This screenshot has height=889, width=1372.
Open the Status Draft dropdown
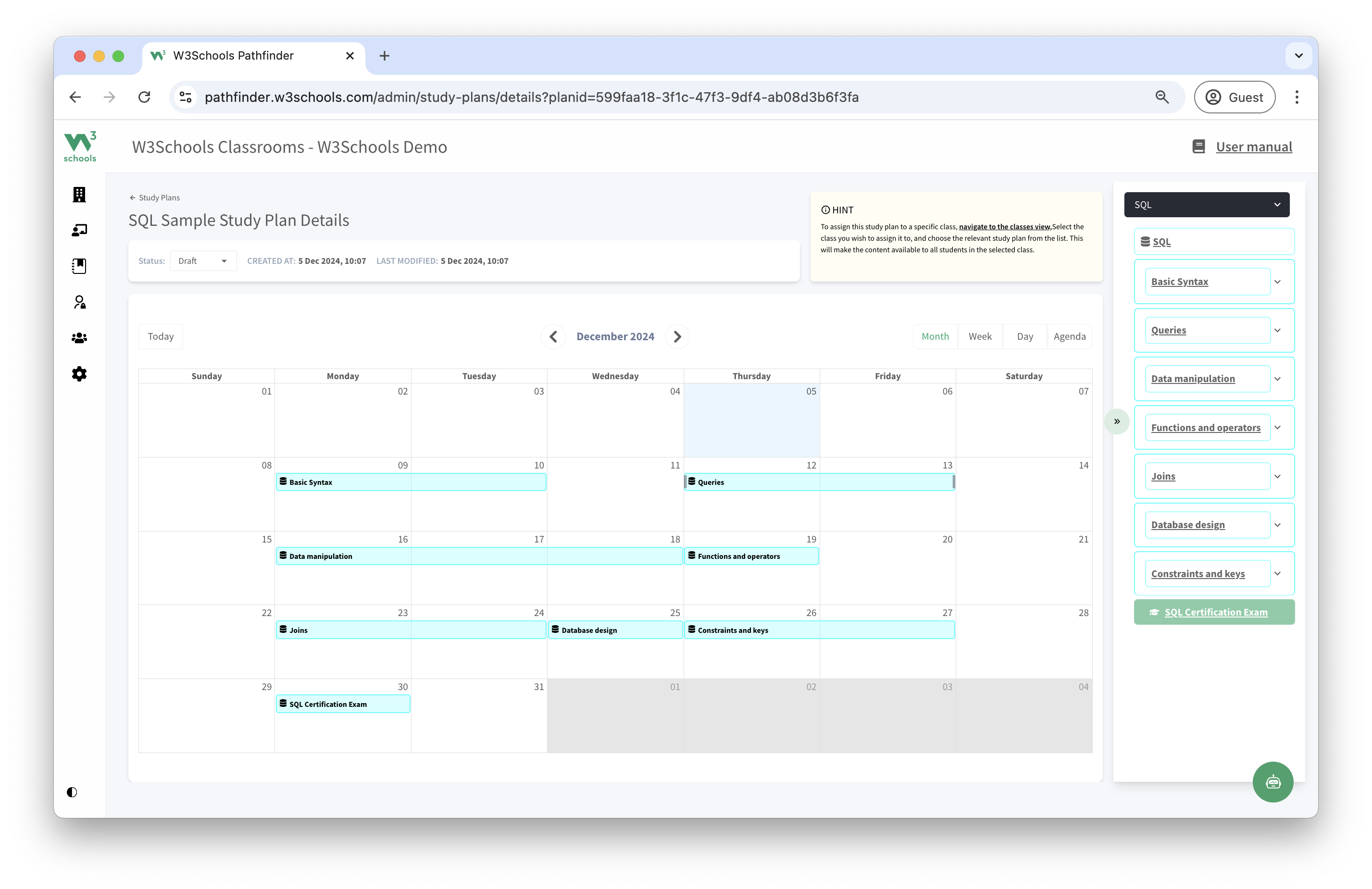click(203, 261)
